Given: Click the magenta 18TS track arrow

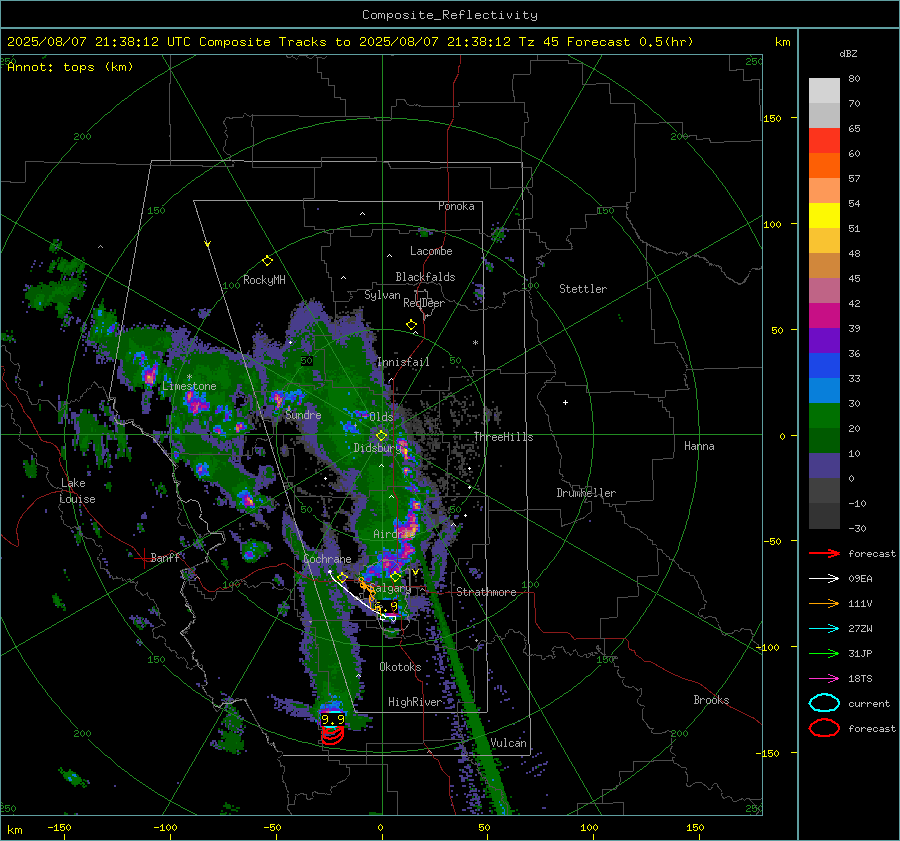Looking at the screenshot, I should pos(824,679).
